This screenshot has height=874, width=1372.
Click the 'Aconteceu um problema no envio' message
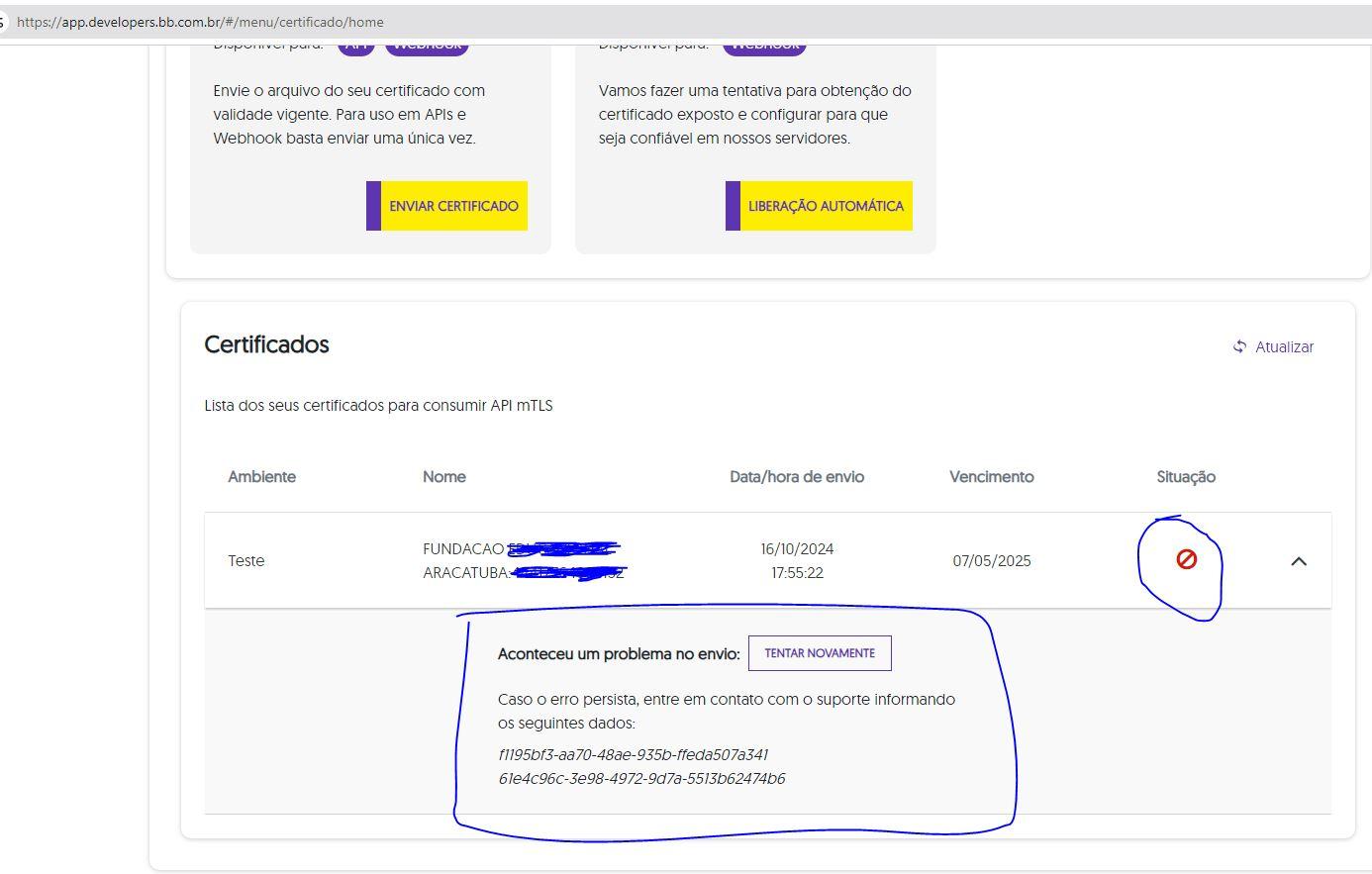click(619, 654)
